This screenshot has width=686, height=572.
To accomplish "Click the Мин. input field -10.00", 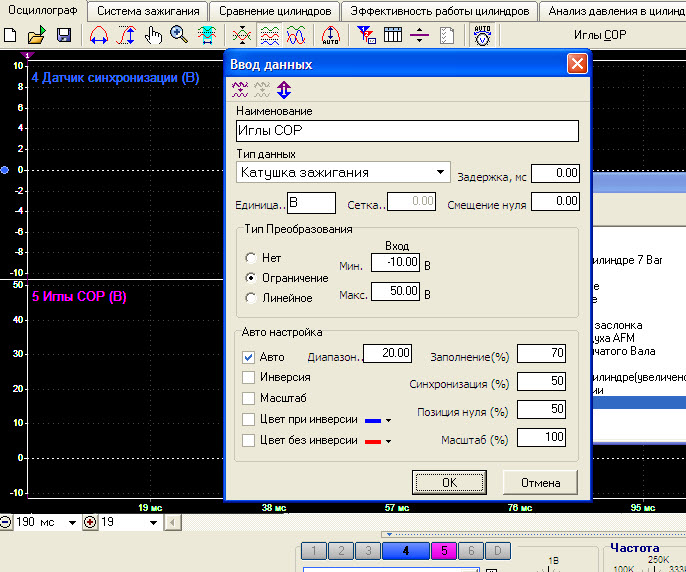I will tap(396, 262).
